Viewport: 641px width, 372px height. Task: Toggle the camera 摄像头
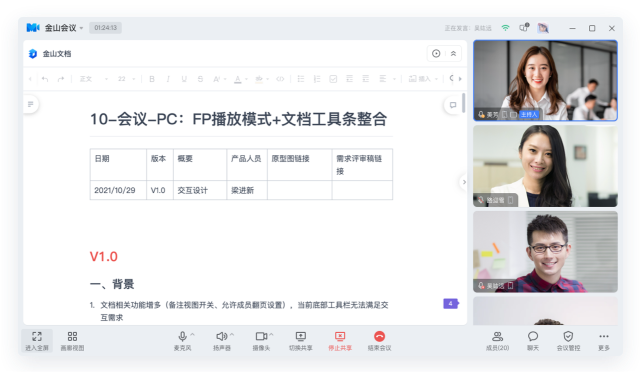click(261, 341)
